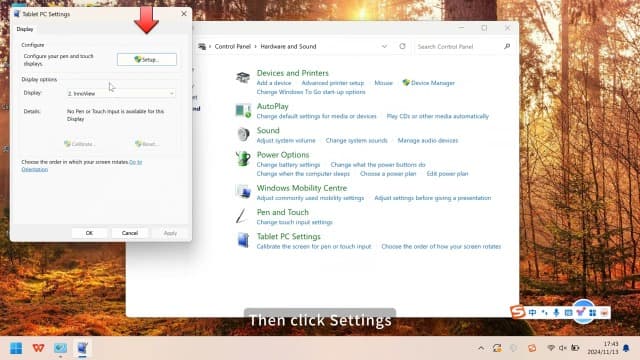Click Hardware and Sound breadcrumb item
This screenshot has height=360, width=640.
tap(288, 47)
